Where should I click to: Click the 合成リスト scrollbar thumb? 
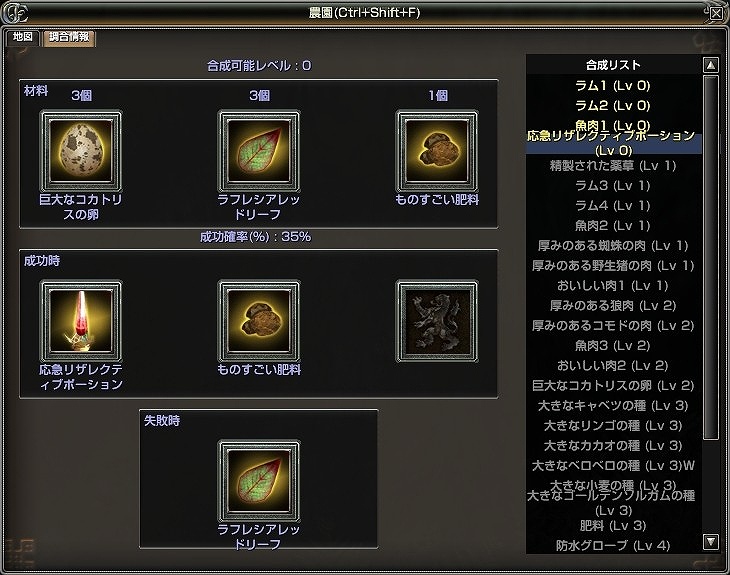click(710, 257)
